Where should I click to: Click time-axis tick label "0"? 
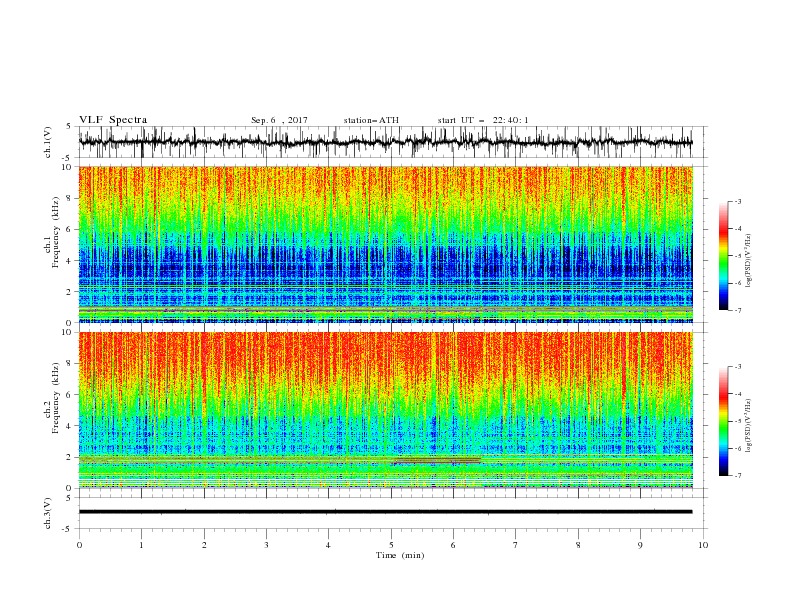click(x=79, y=545)
